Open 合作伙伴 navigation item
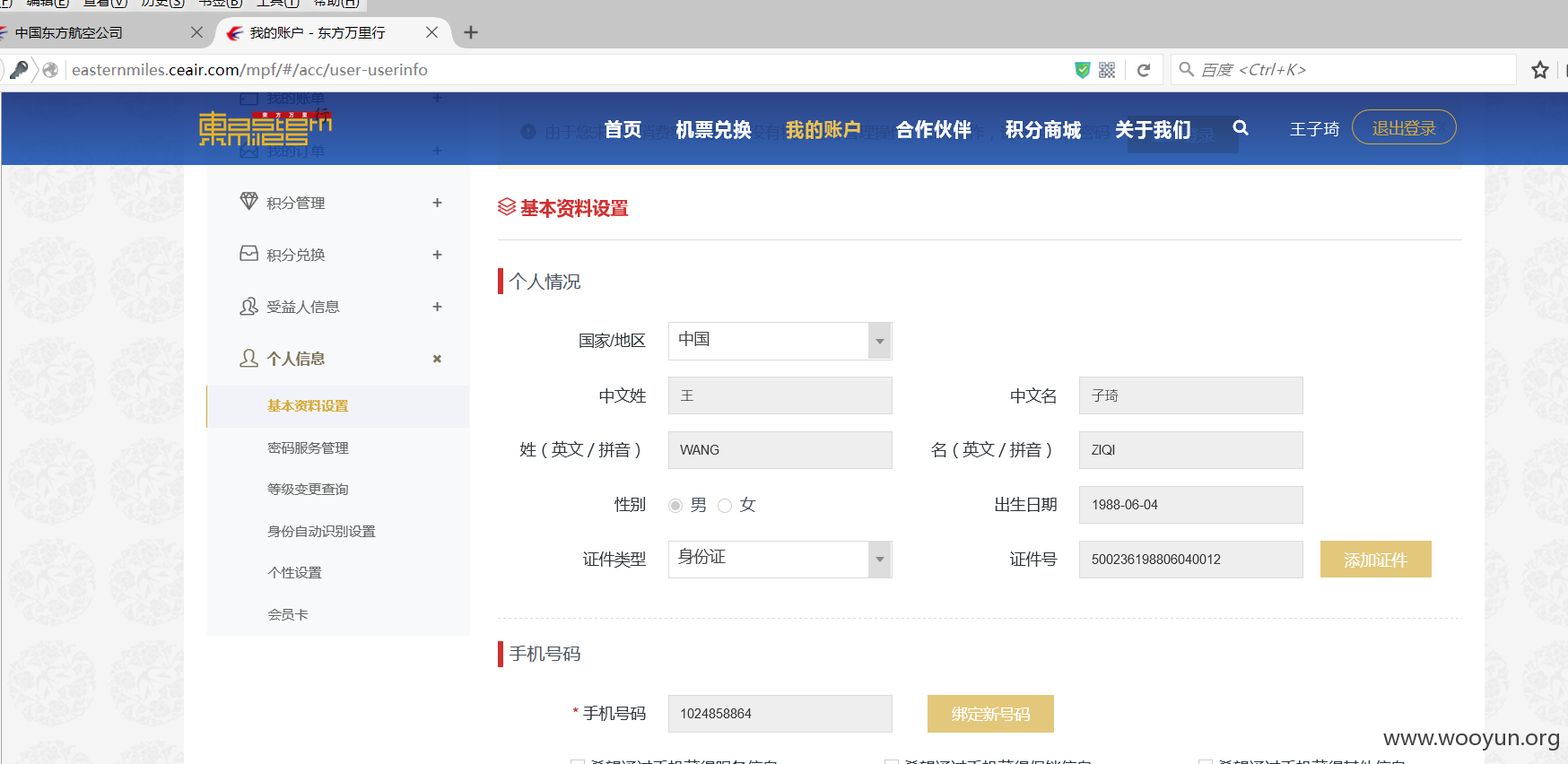Viewport: 1568px width, 764px height. [933, 130]
